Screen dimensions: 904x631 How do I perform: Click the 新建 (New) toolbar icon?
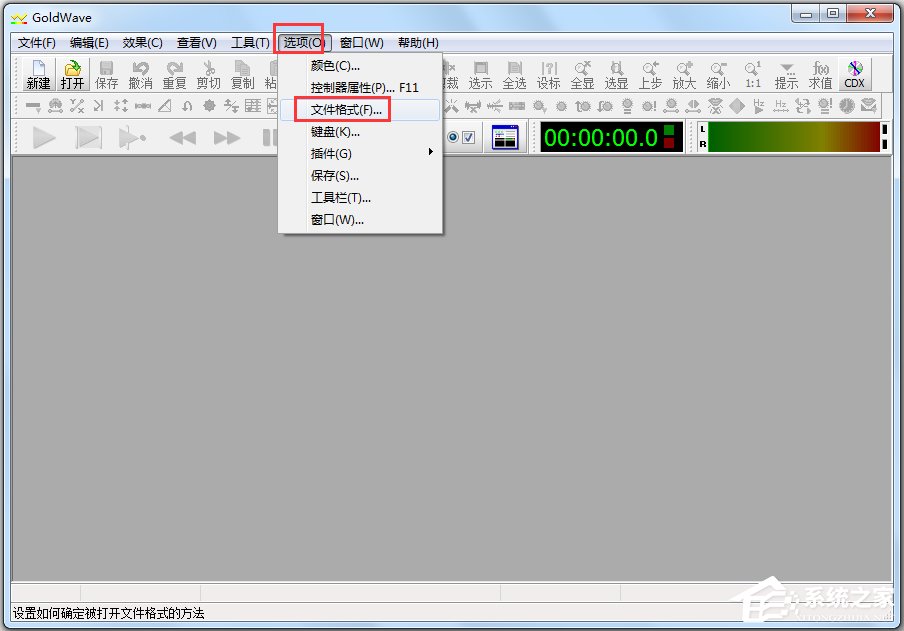39,74
